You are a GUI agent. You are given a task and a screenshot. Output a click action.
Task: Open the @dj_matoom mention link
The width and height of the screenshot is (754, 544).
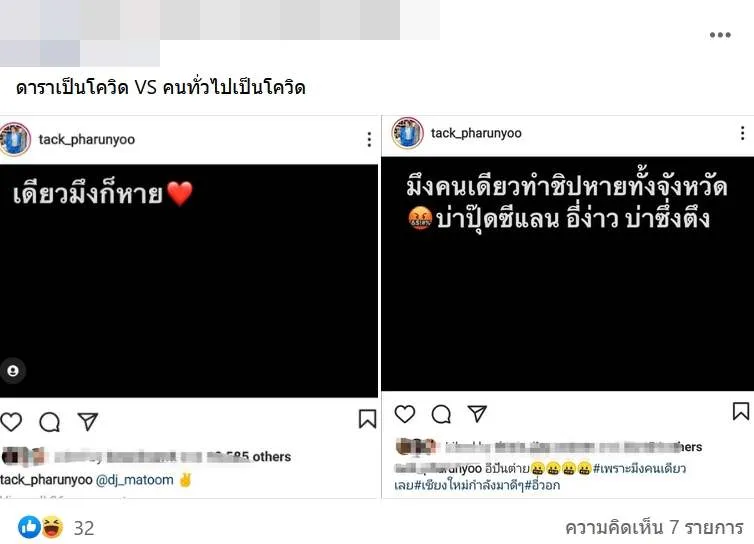(135, 480)
